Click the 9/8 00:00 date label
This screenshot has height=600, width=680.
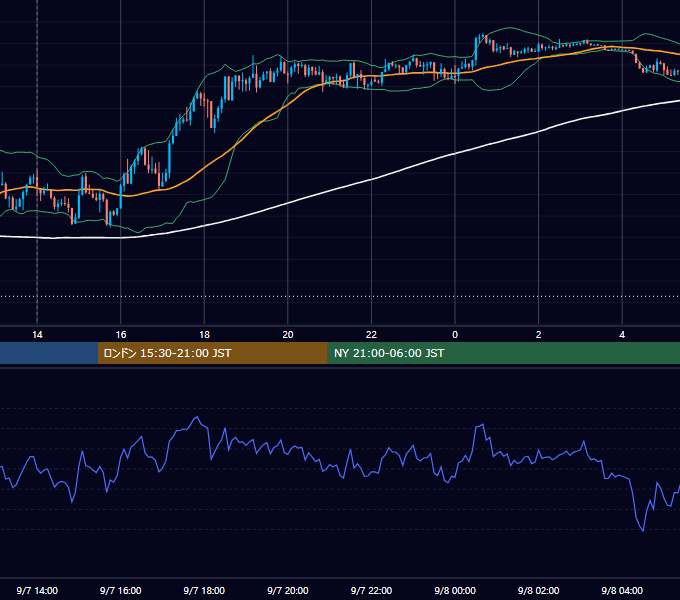point(455,590)
